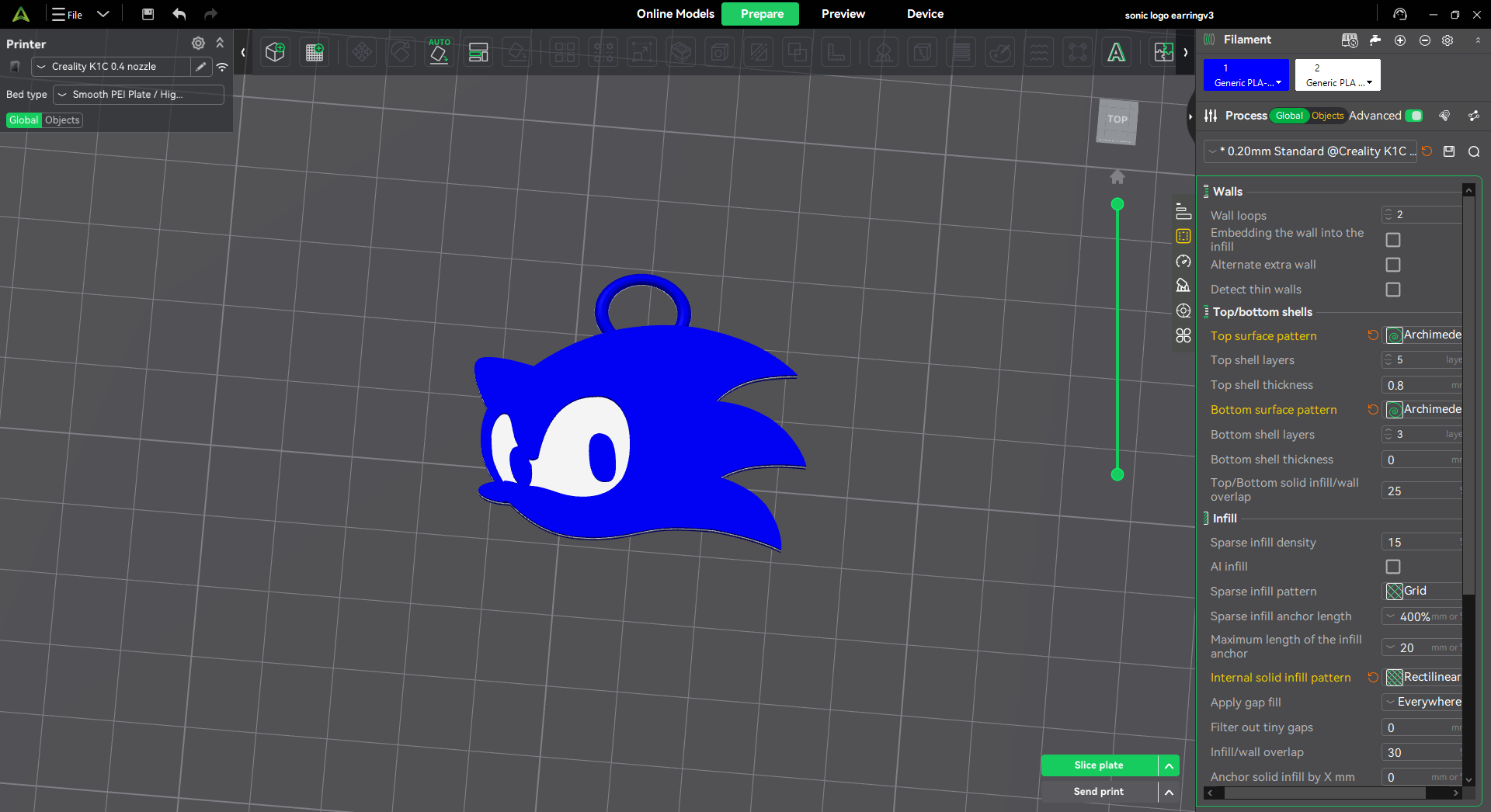Save the process preset

pos(1449,151)
